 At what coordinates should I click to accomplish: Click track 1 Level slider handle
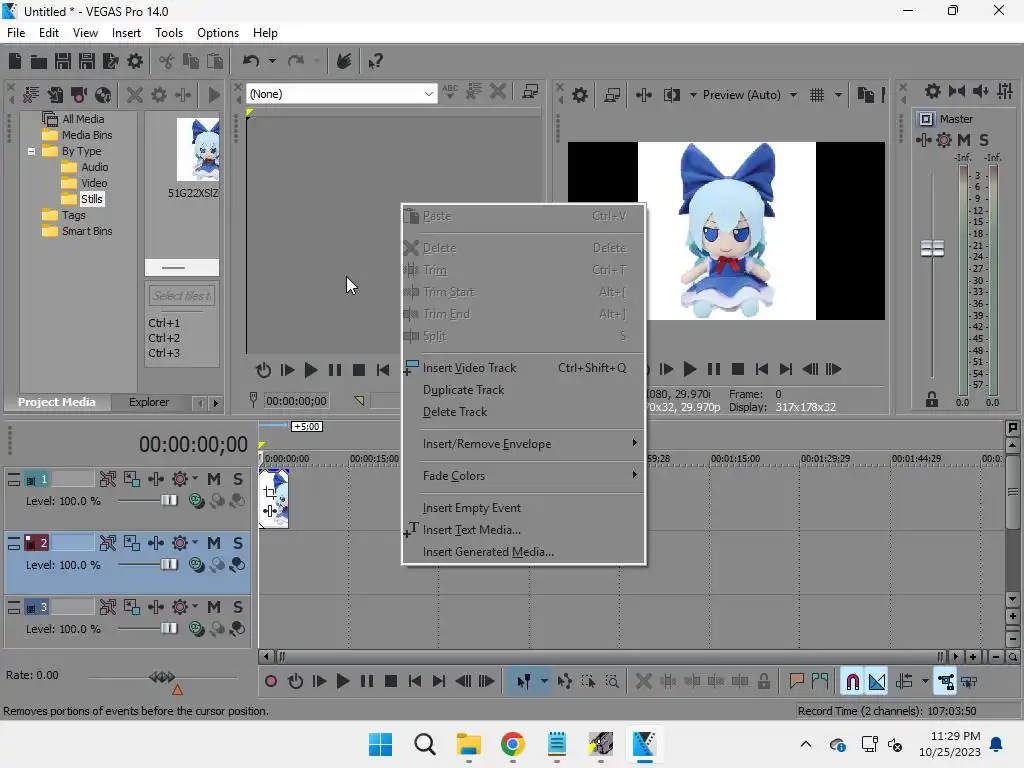[169, 501]
